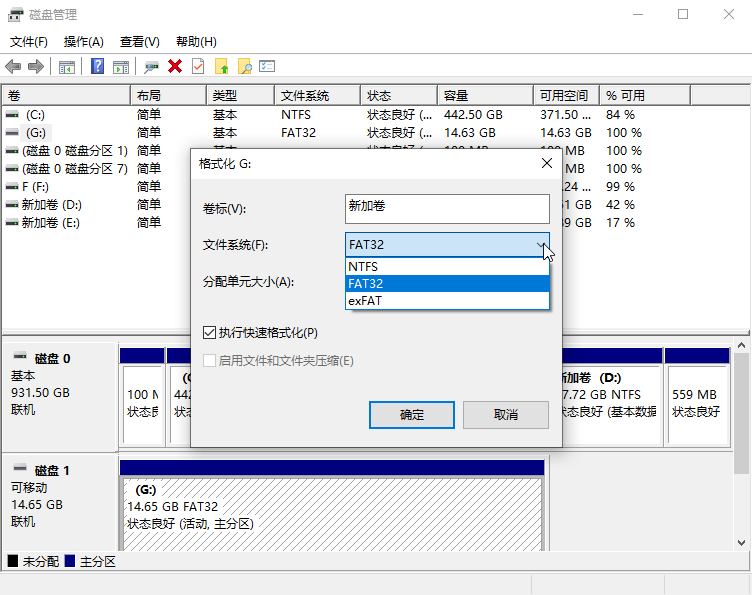This screenshot has height=595, width=752.
Task: Click the drive icon next to (C:)
Action: tap(12, 115)
